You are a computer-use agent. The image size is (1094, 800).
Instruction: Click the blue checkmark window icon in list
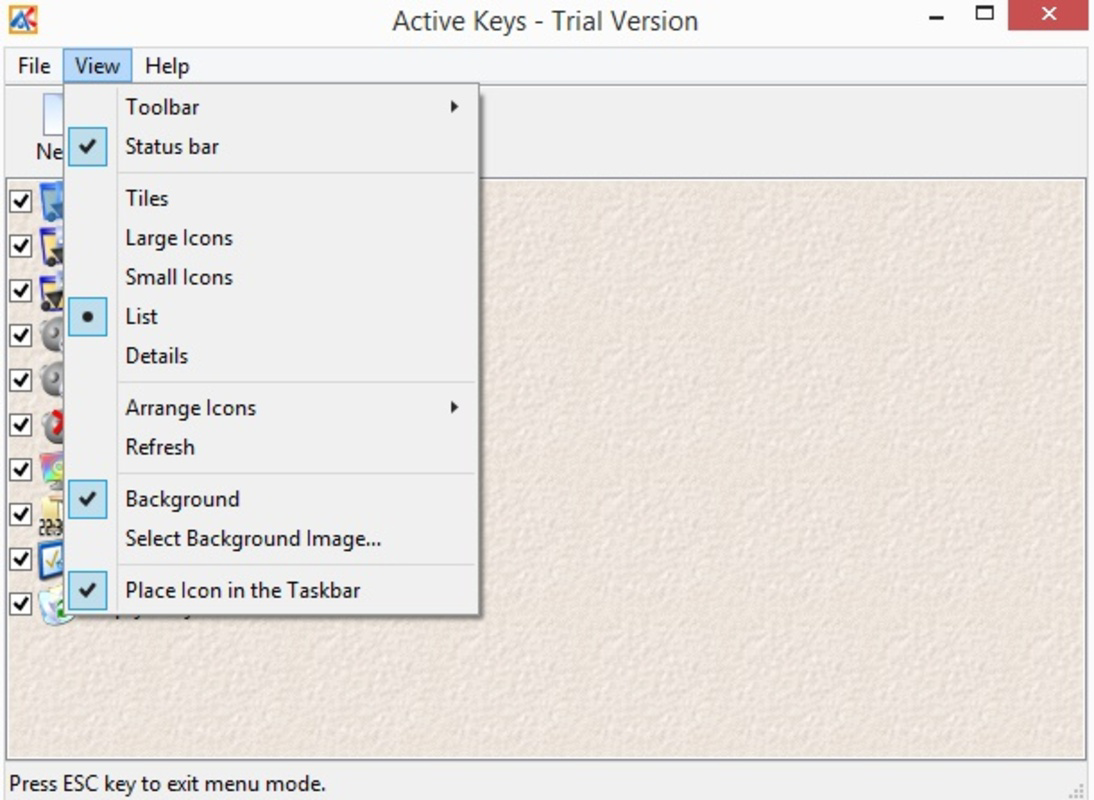point(52,559)
